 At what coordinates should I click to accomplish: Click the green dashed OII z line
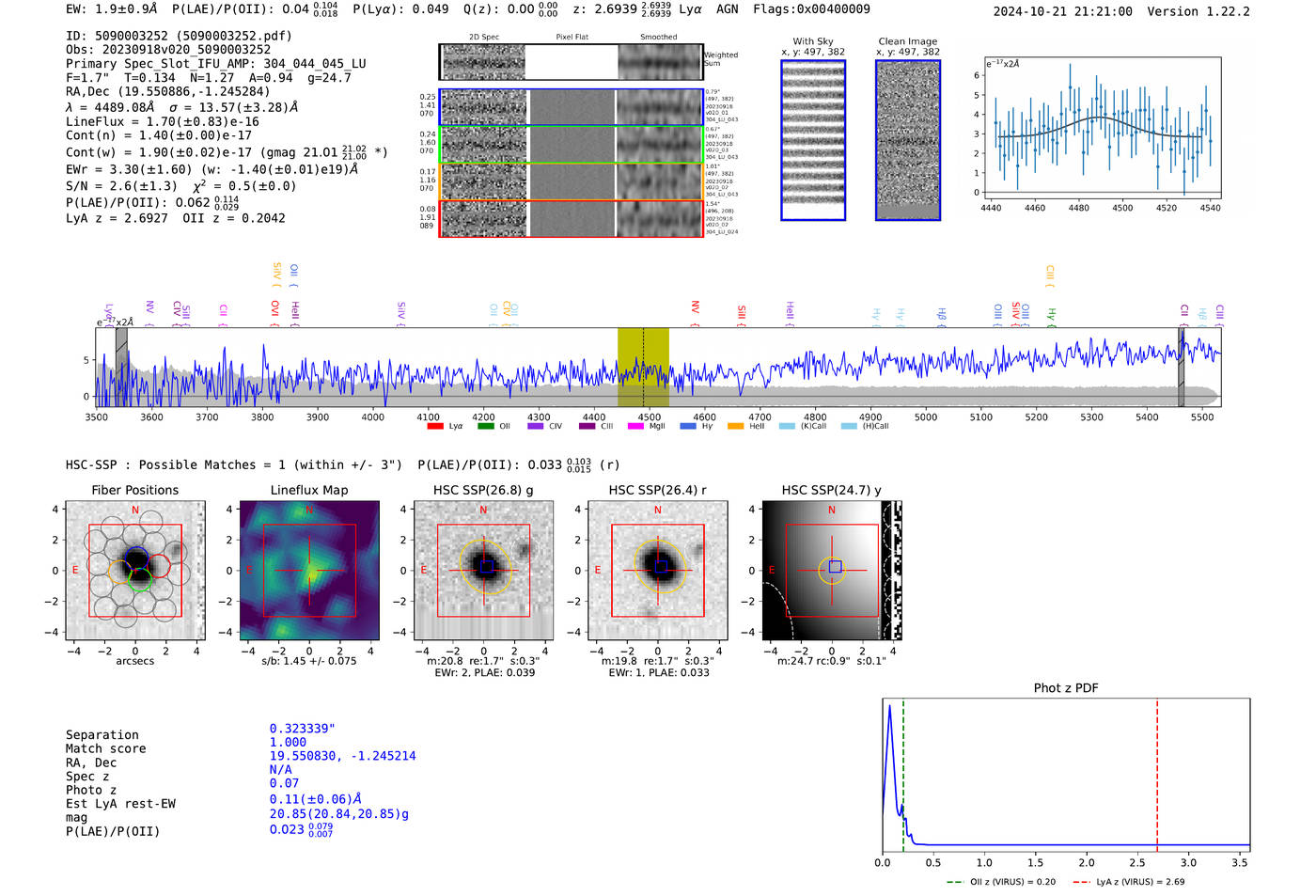click(x=902, y=775)
